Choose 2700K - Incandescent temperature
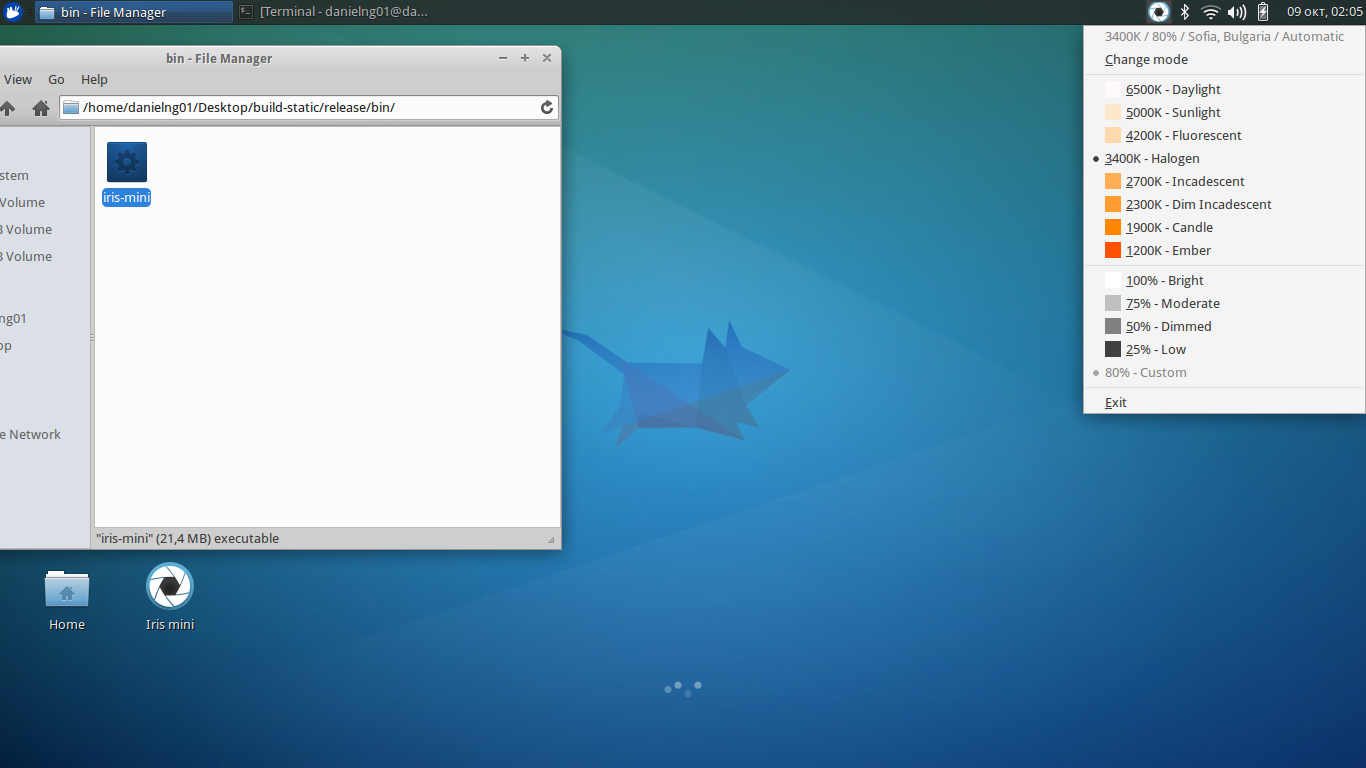The width and height of the screenshot is (1366, 768). [1224, 181]
